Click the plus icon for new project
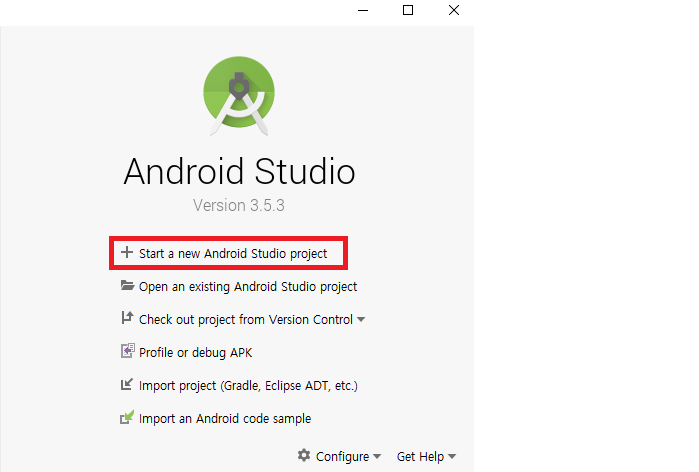The width and height of the screenshot is (699, 472). click(x=127, y=252)
